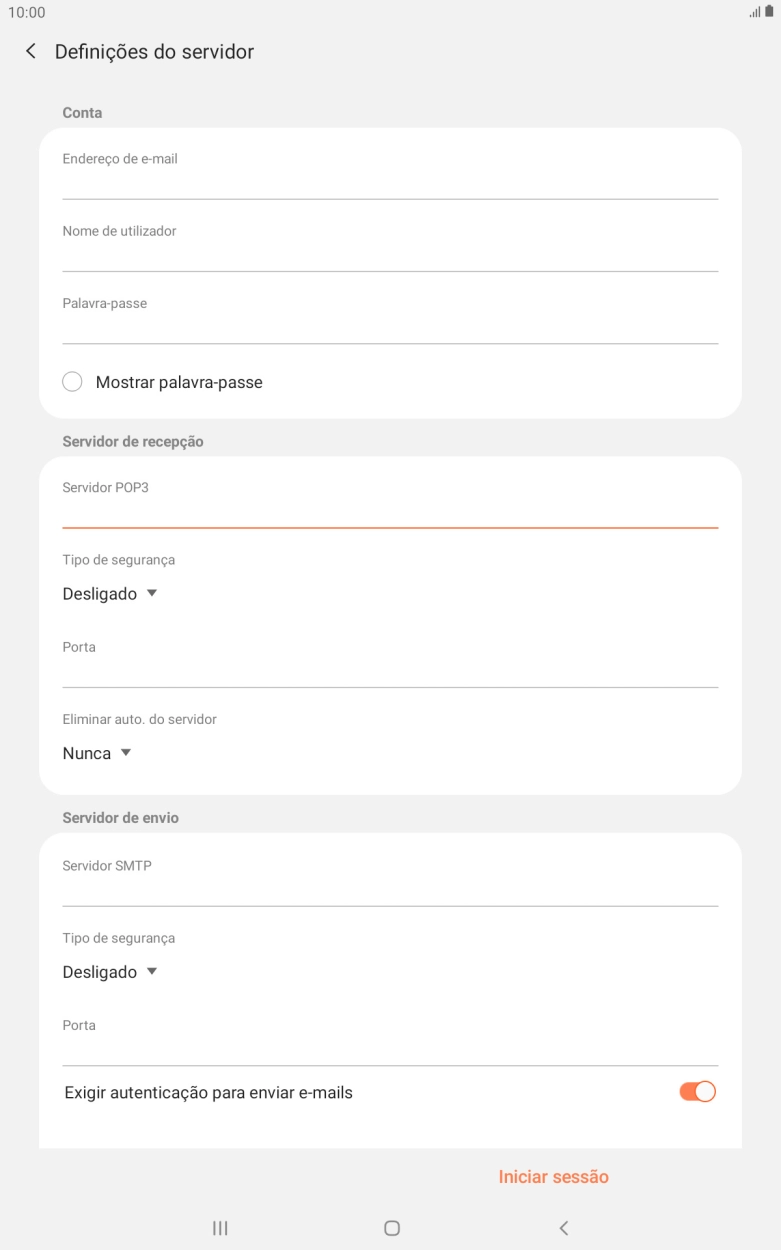Tap Iniciar sessão

553,1176
